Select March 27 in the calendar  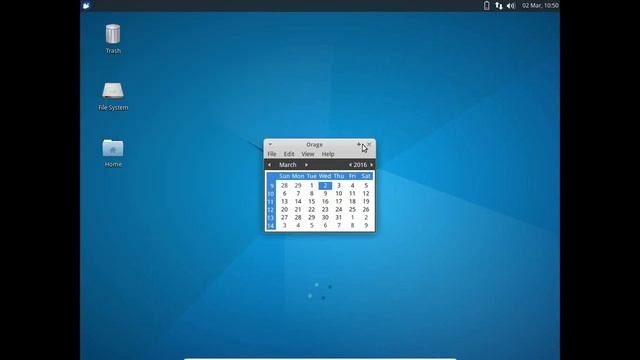pyautogui.click(x=284, y=218)
